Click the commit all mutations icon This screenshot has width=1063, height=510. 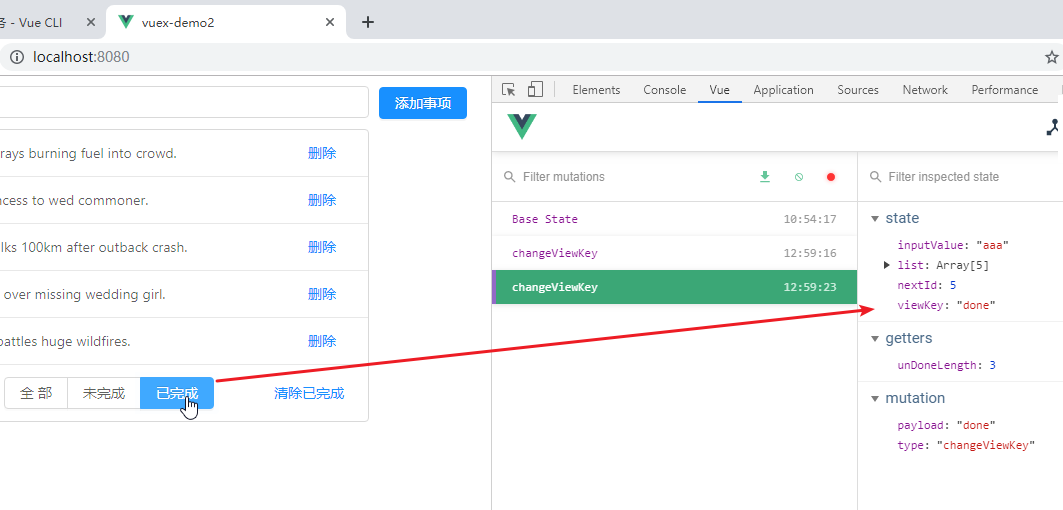pyautogui.click(x=765, y=177)
